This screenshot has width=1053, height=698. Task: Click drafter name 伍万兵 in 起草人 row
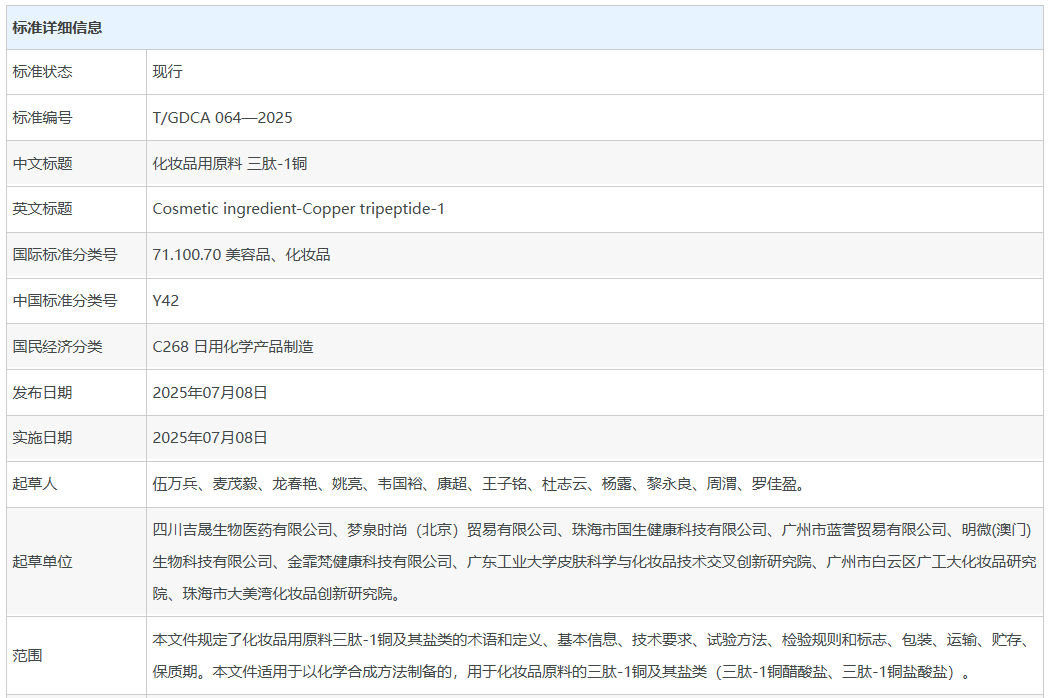(174, 484)
